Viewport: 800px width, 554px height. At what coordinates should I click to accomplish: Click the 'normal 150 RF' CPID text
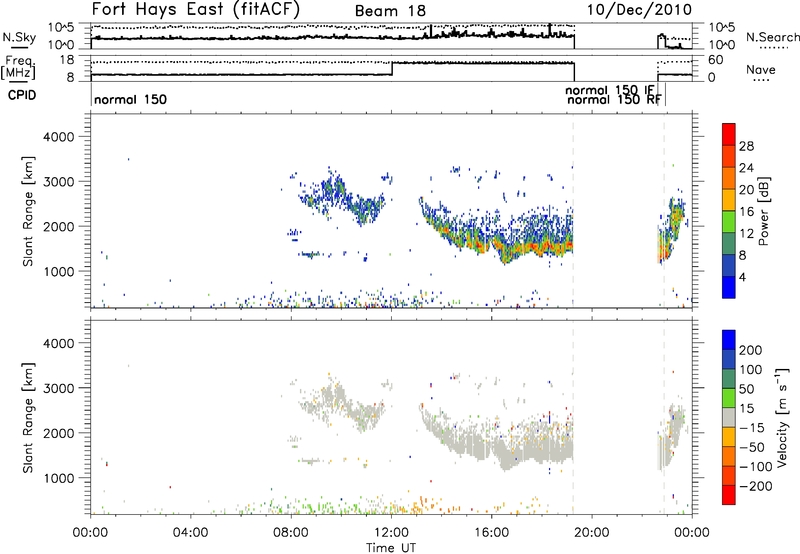point(614,99)
